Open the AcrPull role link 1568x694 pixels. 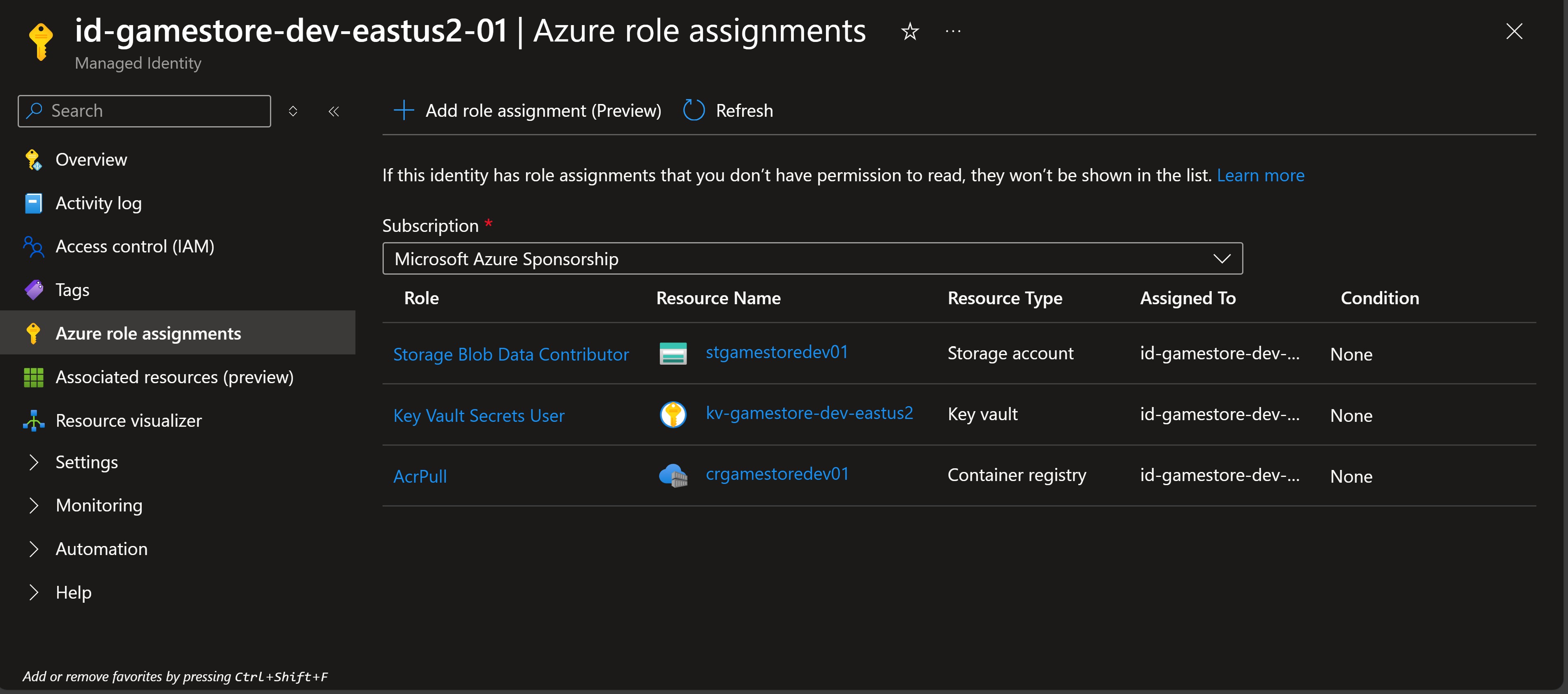point(420,477)
